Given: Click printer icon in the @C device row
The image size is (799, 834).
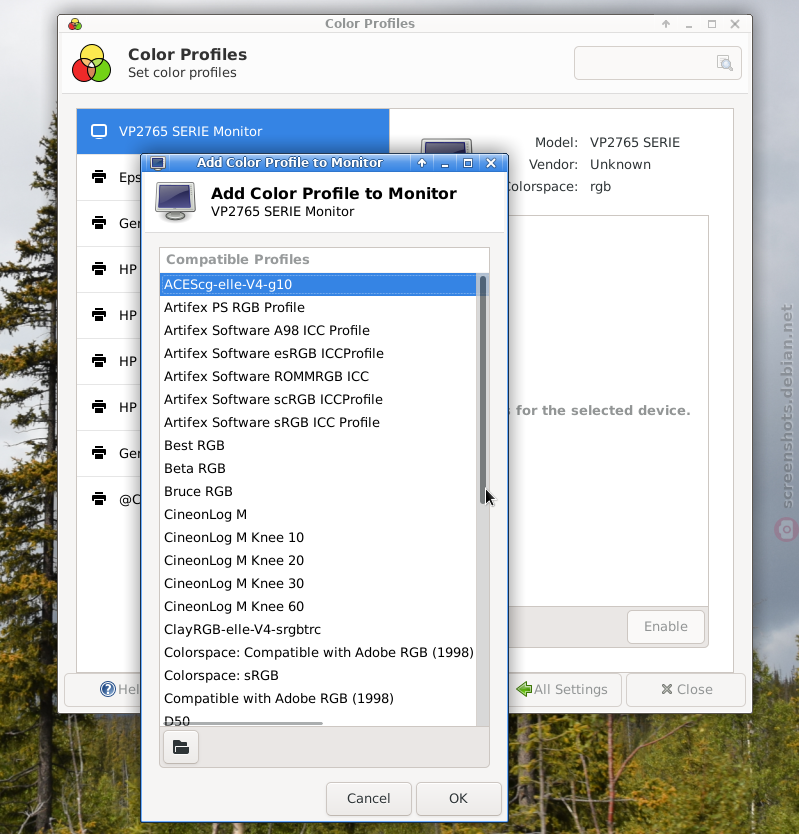Looking at the screenshot, I should pyautogui.click(x=99, y=499).
